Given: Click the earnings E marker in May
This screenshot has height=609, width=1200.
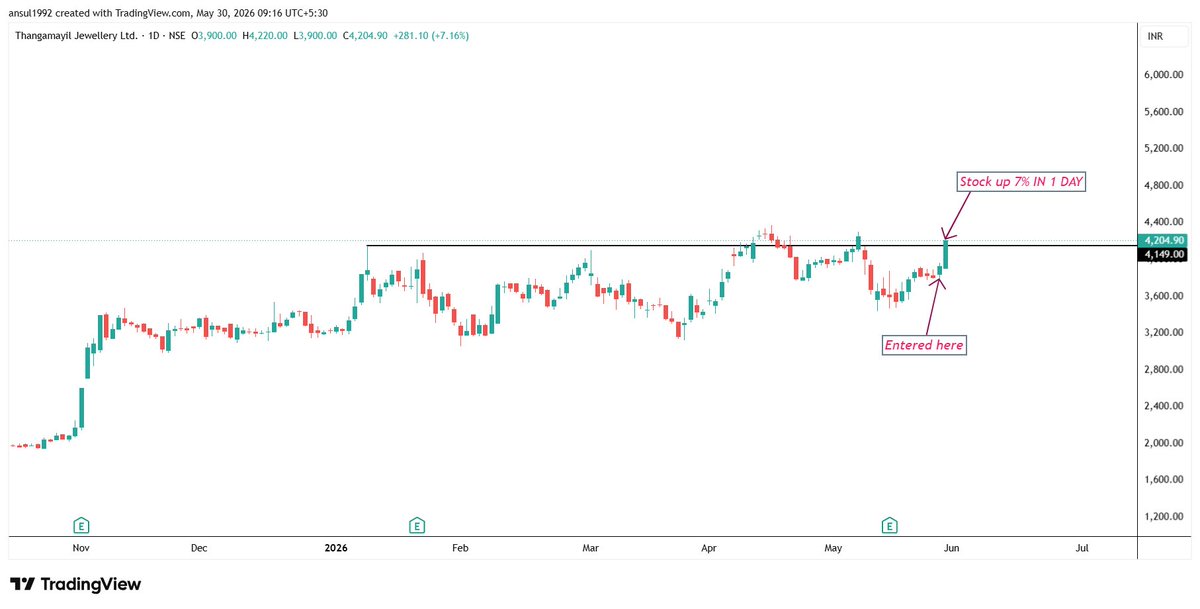Looking at the screenshot, I should click(x=888, y=524).
